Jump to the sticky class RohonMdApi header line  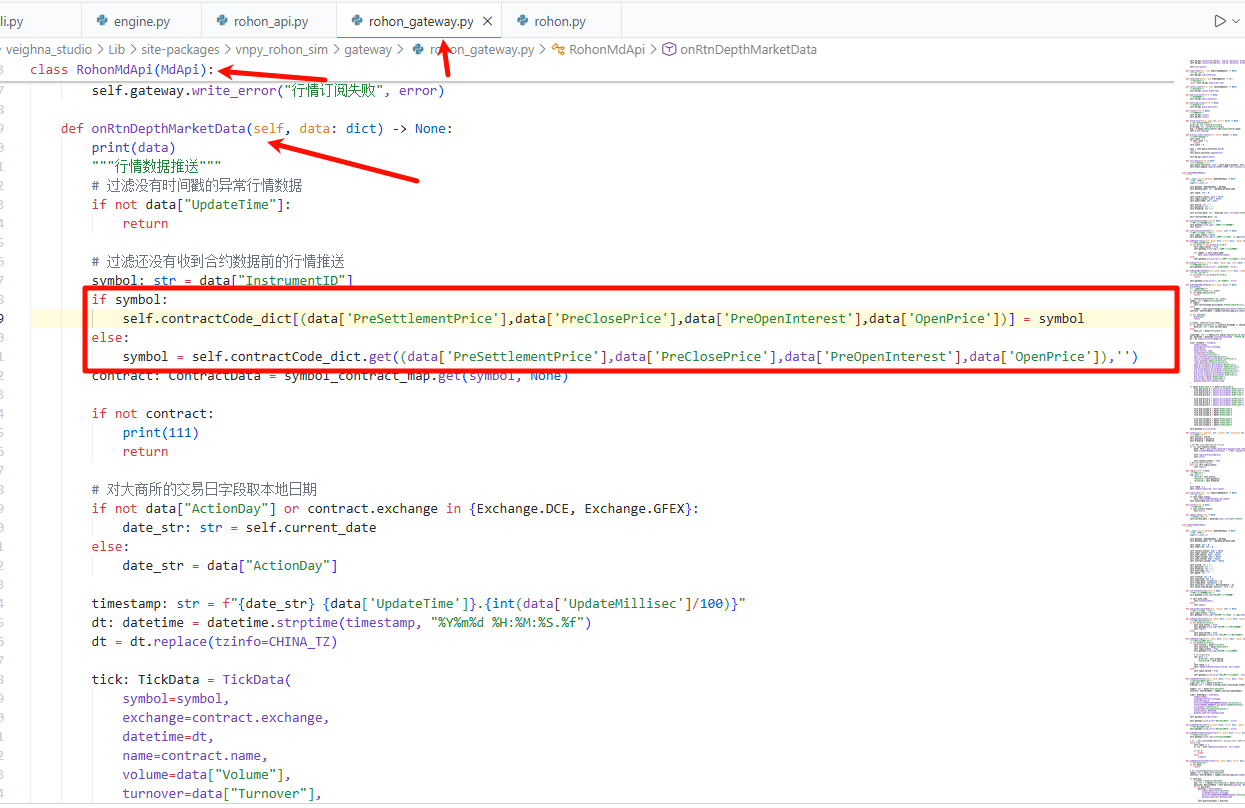pyautogui.click(x=122, y=70)
